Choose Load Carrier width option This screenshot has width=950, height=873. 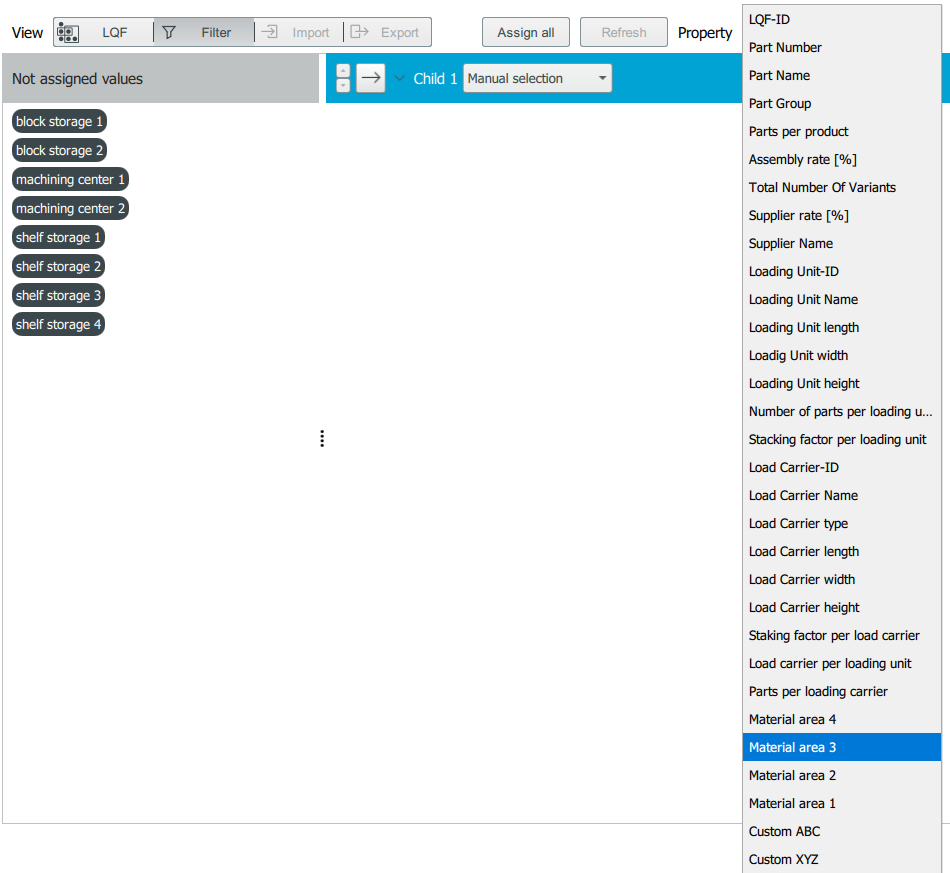pyautogui.click(x=842, y=579)
